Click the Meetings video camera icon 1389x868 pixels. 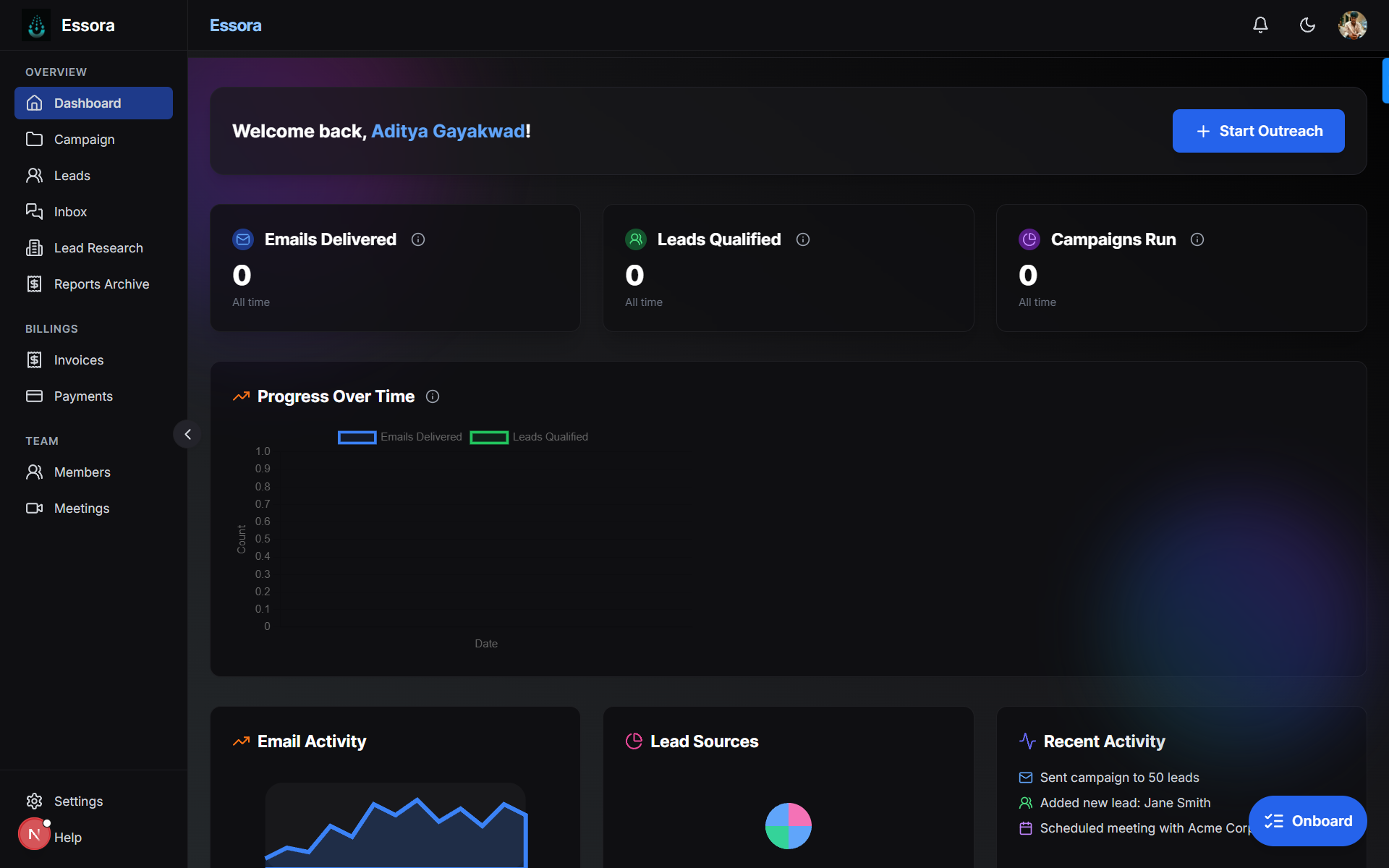[x=34, y=509]
